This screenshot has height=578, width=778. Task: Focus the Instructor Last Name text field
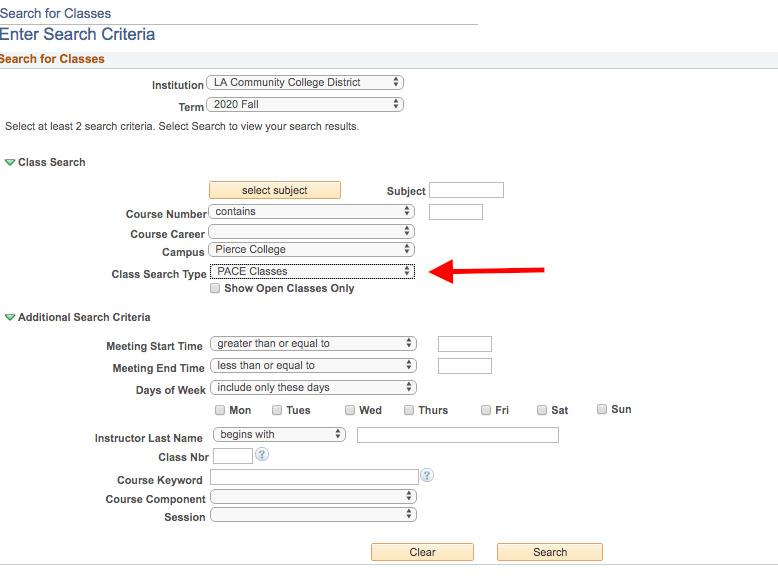coord(458,435)
